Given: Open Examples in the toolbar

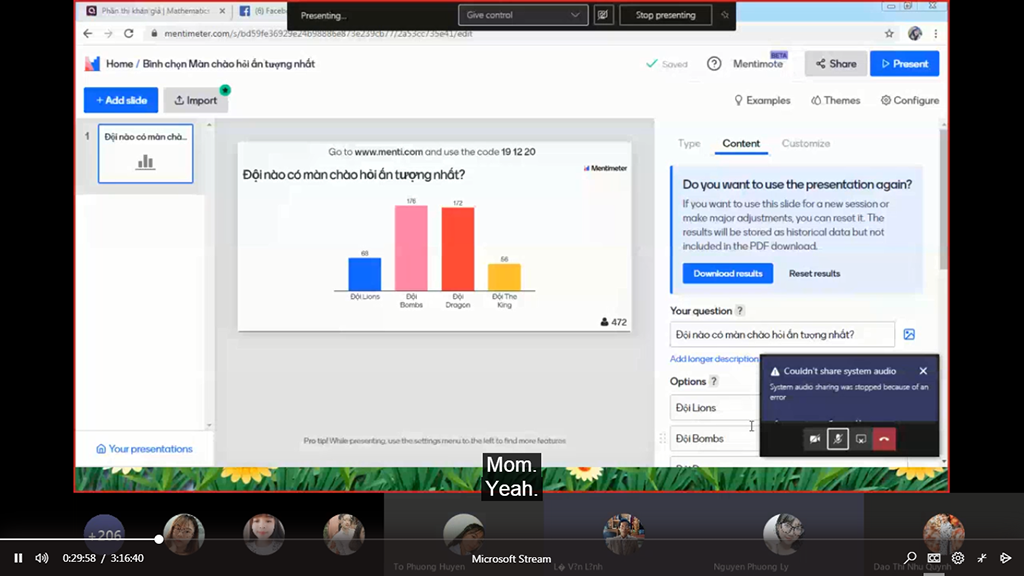Looking at the screenshot, I should (x=762, y=101).
